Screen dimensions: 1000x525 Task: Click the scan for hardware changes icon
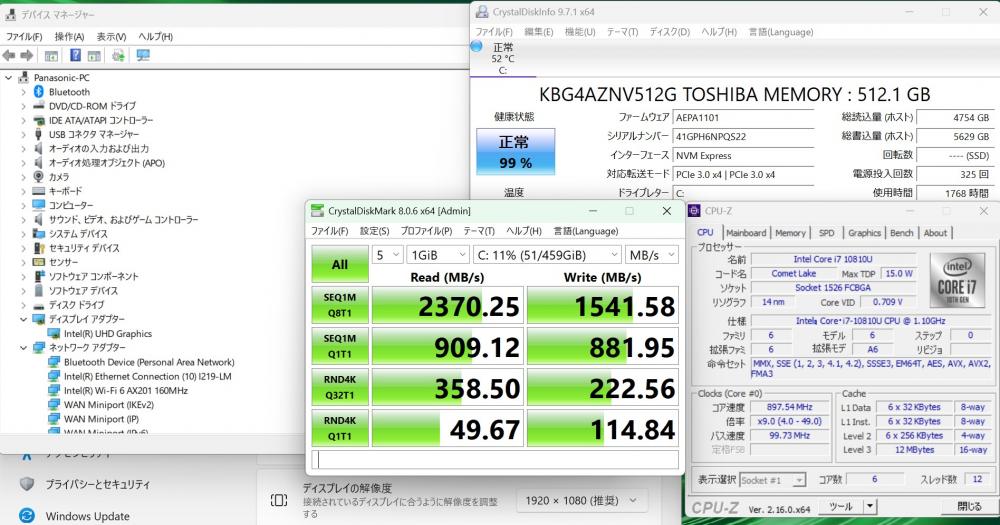142,55
